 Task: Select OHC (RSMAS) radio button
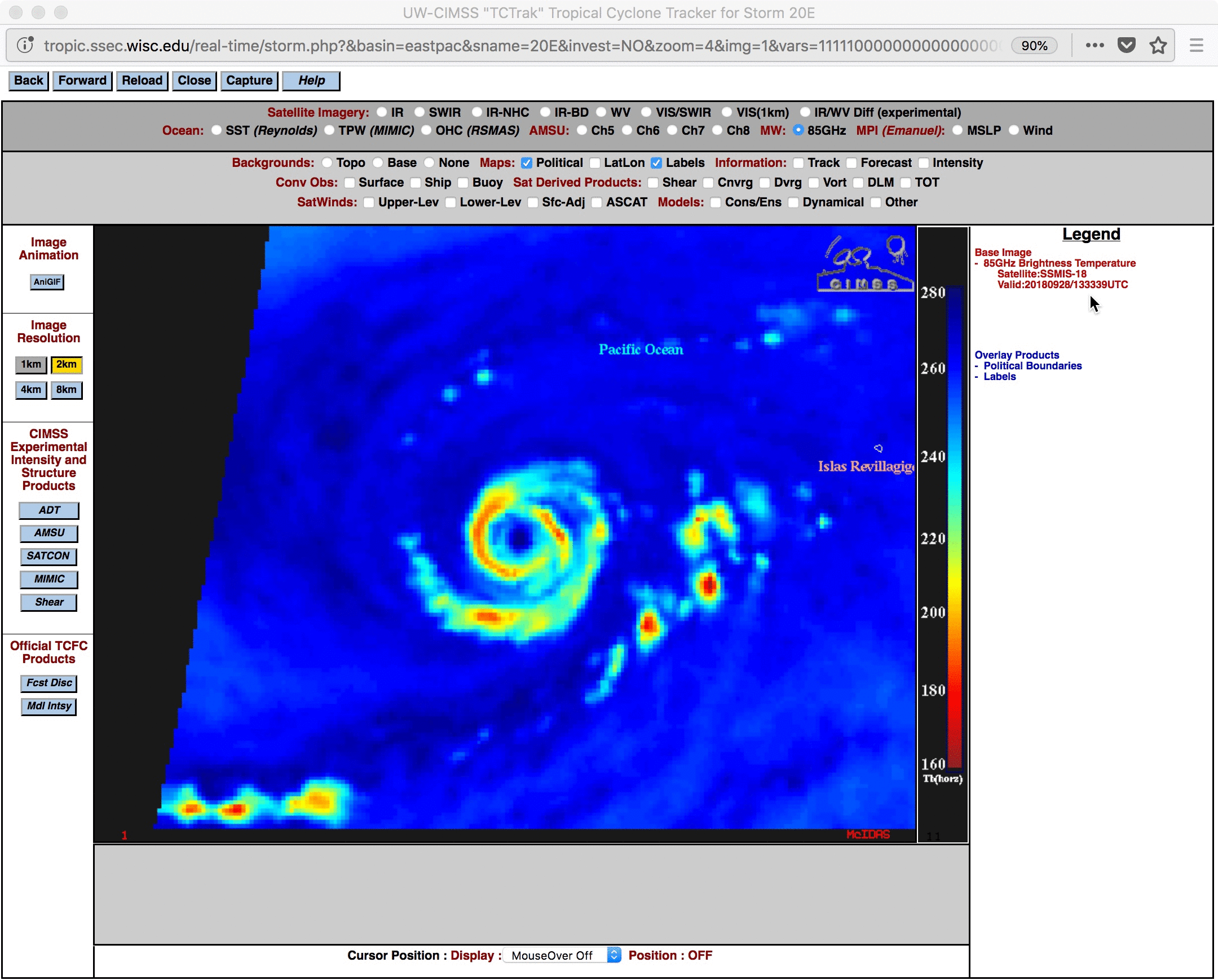[x=426, y=130]
